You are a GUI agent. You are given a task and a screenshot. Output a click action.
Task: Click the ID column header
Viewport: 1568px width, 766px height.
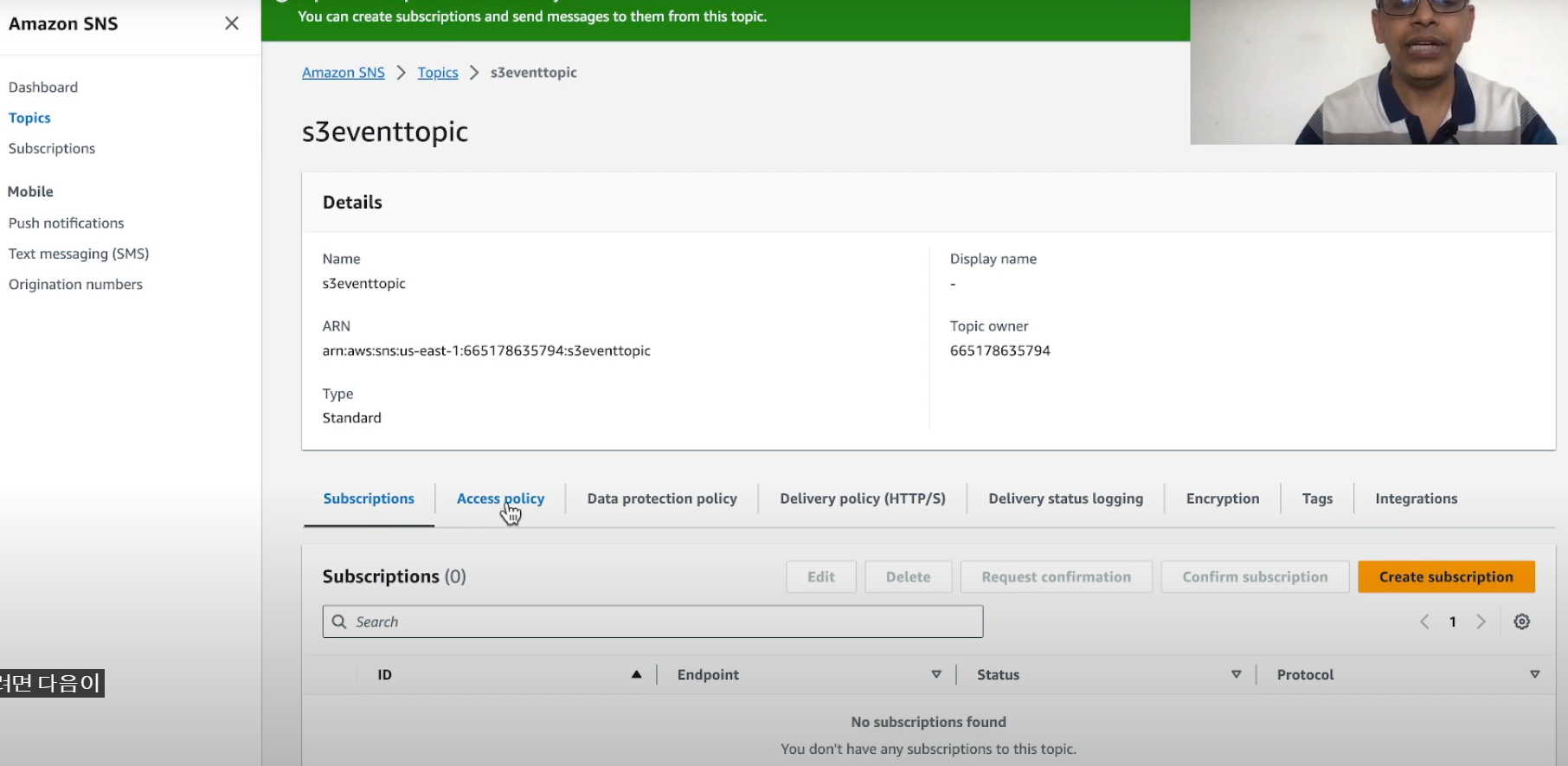coord(385,674)
